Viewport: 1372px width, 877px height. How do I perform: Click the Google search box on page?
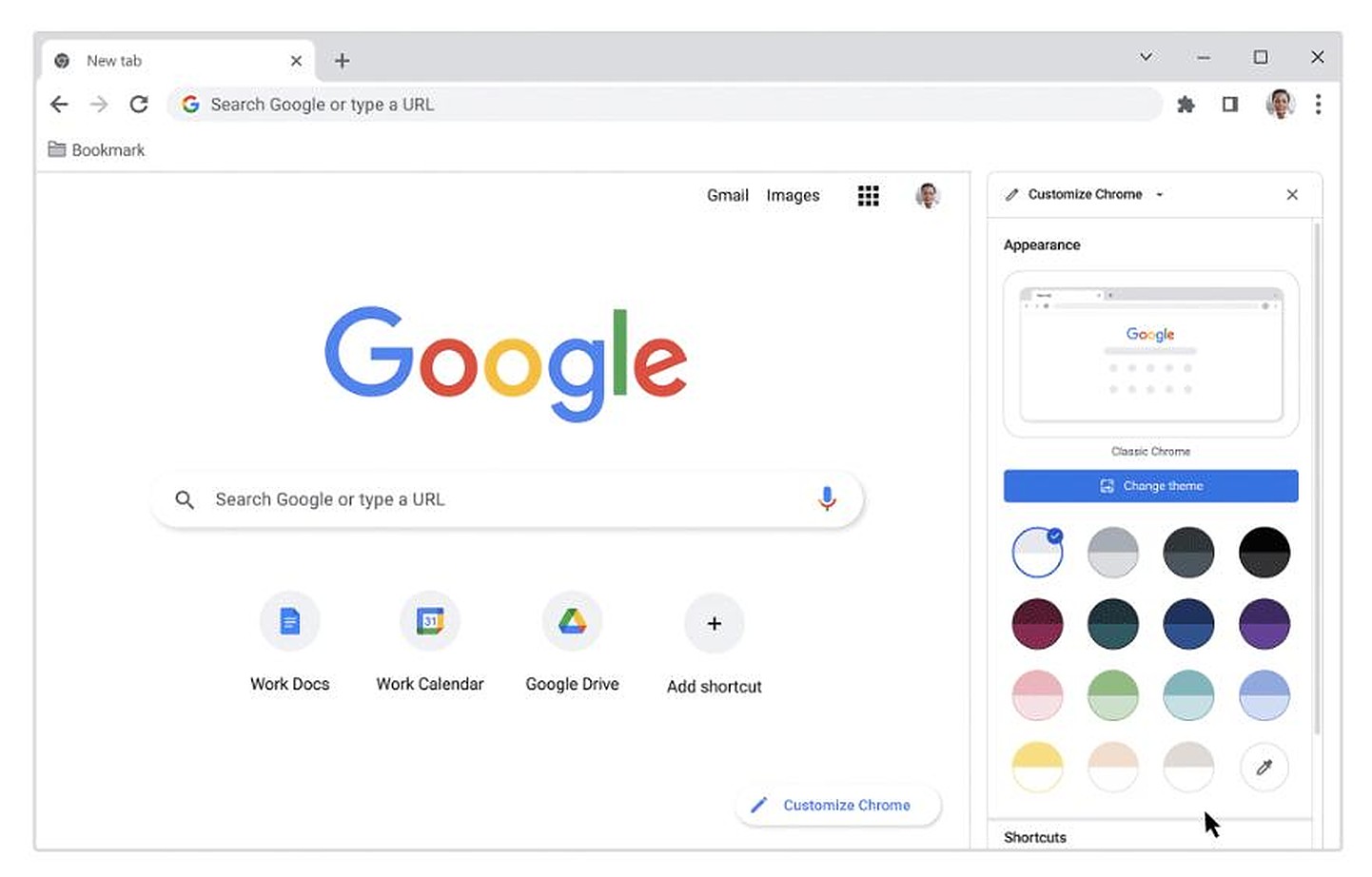click(x=506, y=499)
